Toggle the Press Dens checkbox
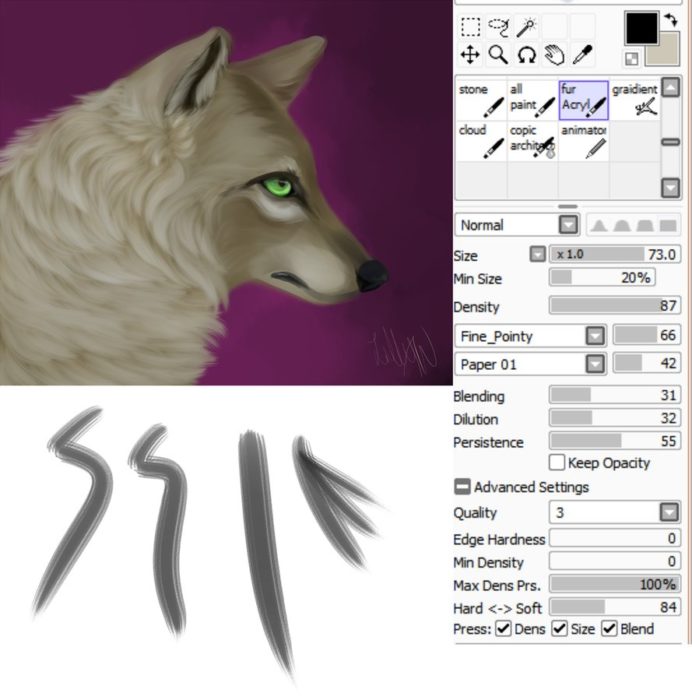 504,629
